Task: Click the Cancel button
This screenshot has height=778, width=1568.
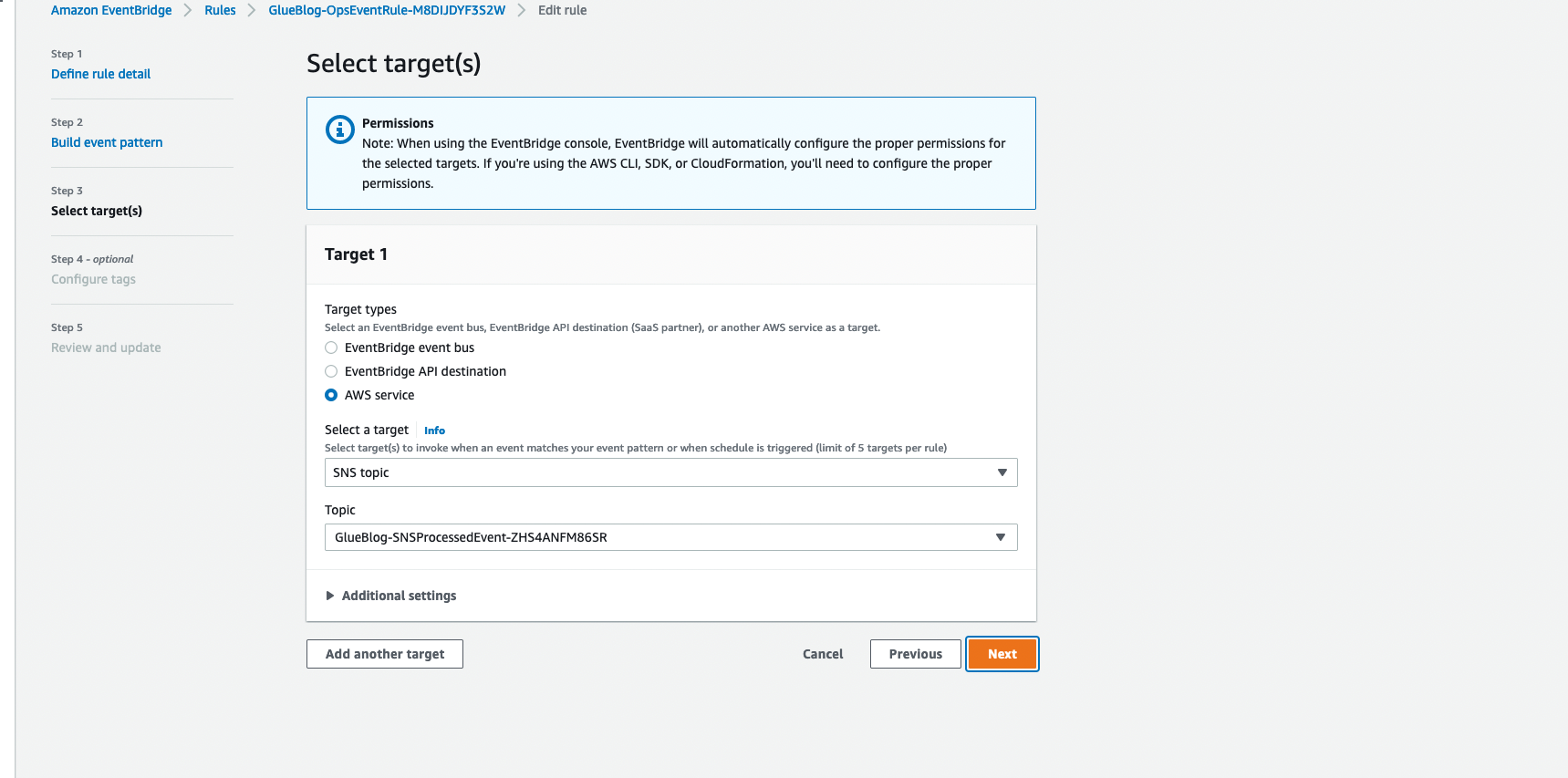Action: pyautogui.click(x=823, y=654)
